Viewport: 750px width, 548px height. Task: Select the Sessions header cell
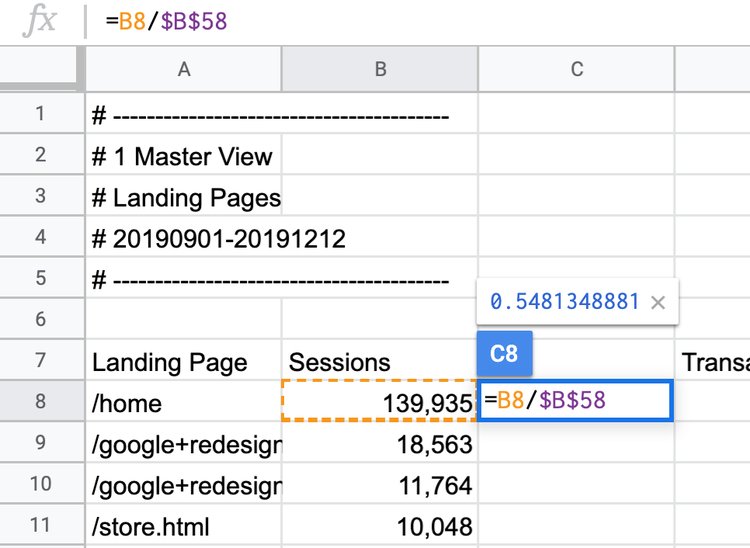pyautogui.click(x=380, y=360)
